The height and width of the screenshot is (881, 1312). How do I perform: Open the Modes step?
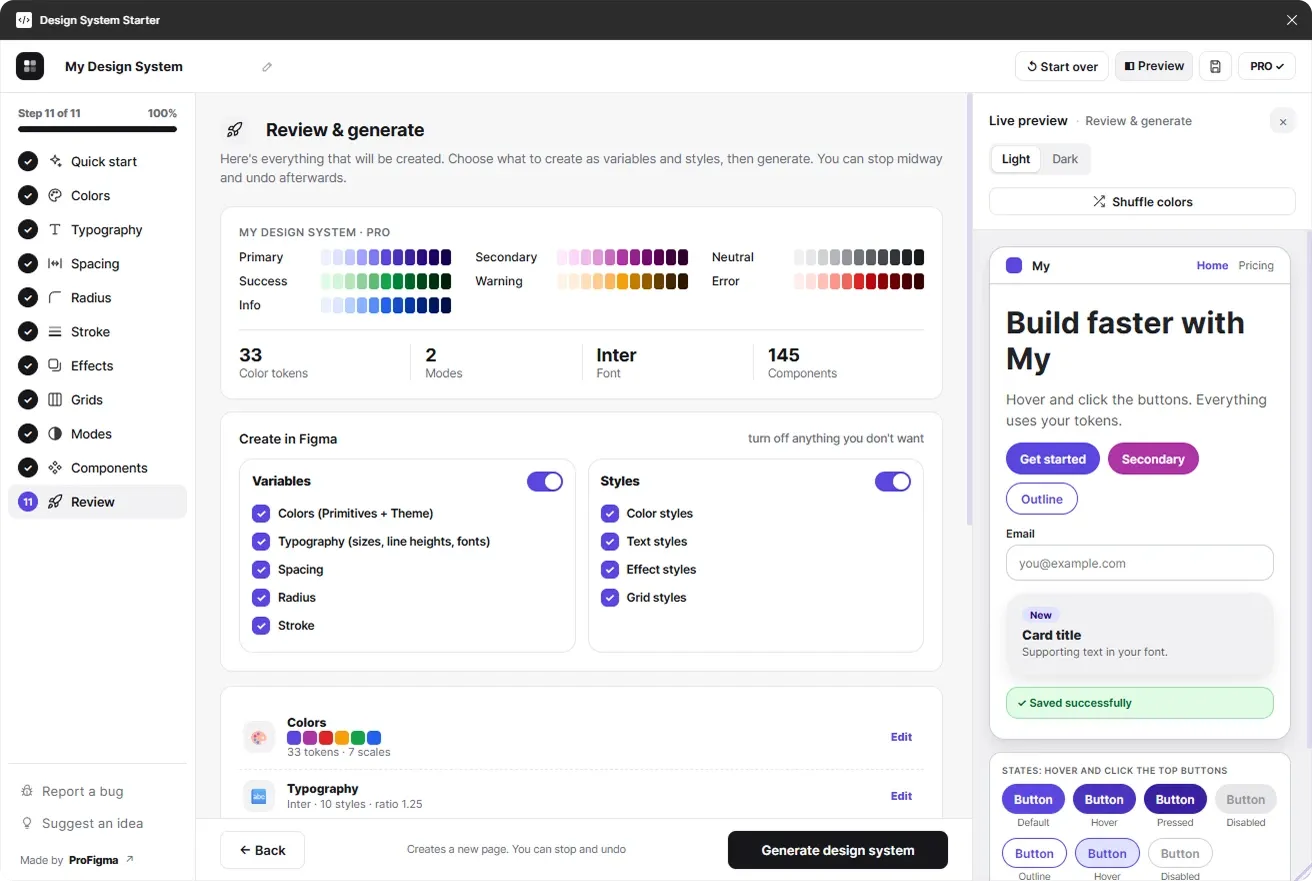[97, 433]
